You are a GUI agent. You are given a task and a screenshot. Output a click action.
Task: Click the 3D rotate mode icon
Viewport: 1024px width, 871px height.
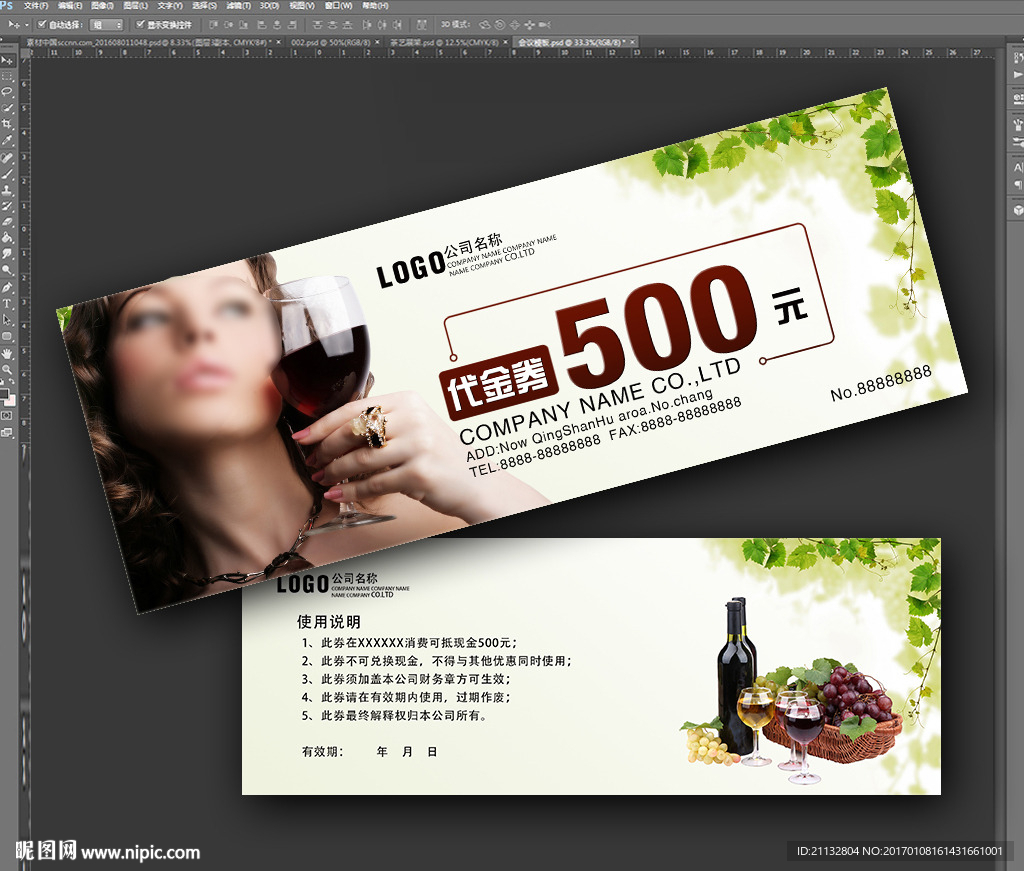coord(485,25)
